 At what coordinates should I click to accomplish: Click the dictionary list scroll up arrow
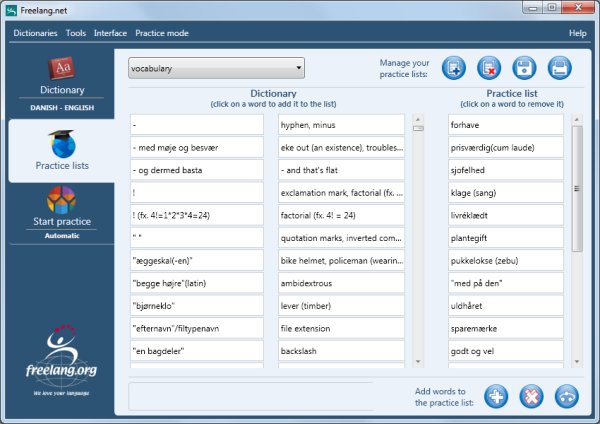(418, 119)
